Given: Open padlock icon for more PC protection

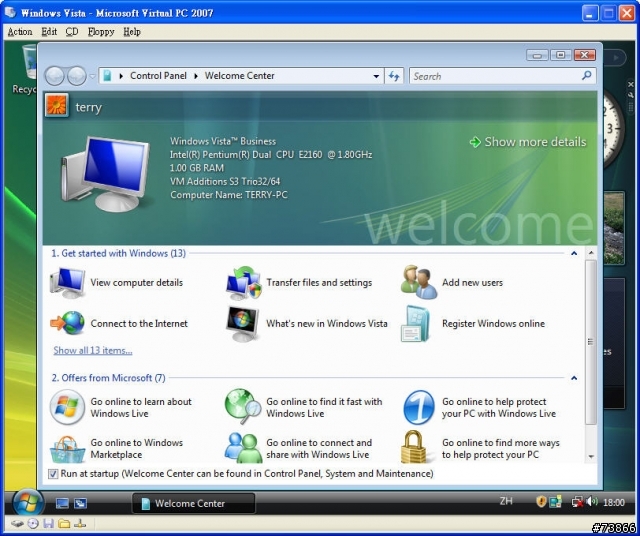Looking at the screenshot, I should coord(413,447).
